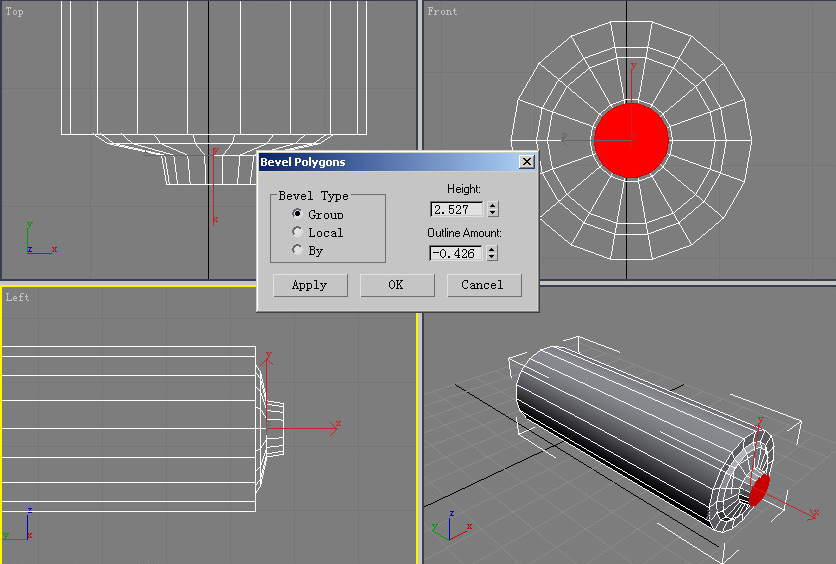Click the Top viewport label
This screenshot has height=564, width=836.
(15, 12)
